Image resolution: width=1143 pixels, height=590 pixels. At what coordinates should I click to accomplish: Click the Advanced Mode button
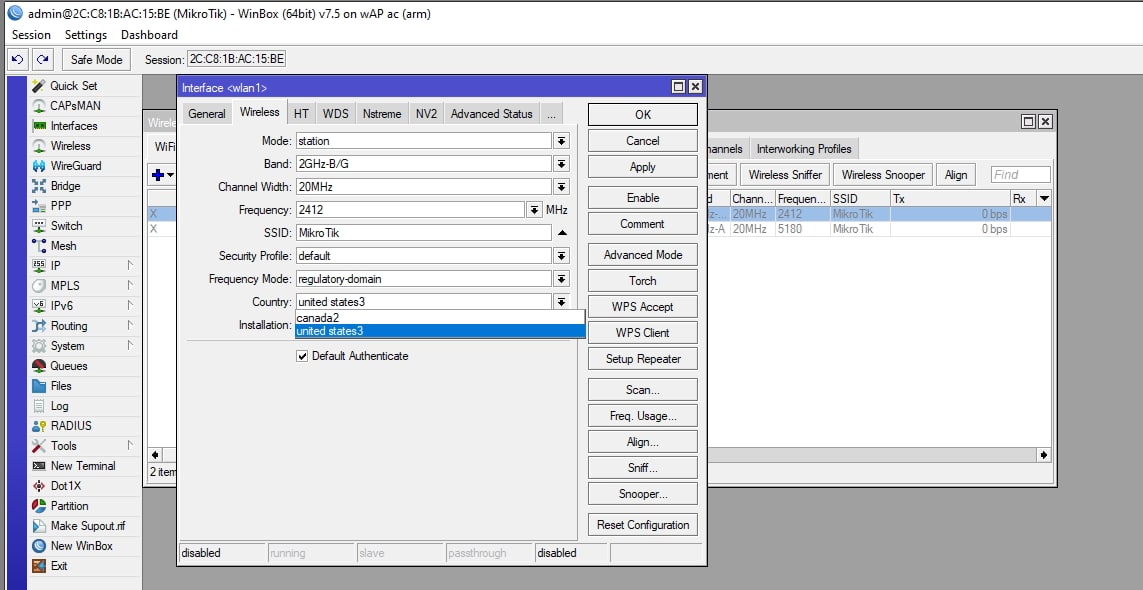tap(642, 255)
